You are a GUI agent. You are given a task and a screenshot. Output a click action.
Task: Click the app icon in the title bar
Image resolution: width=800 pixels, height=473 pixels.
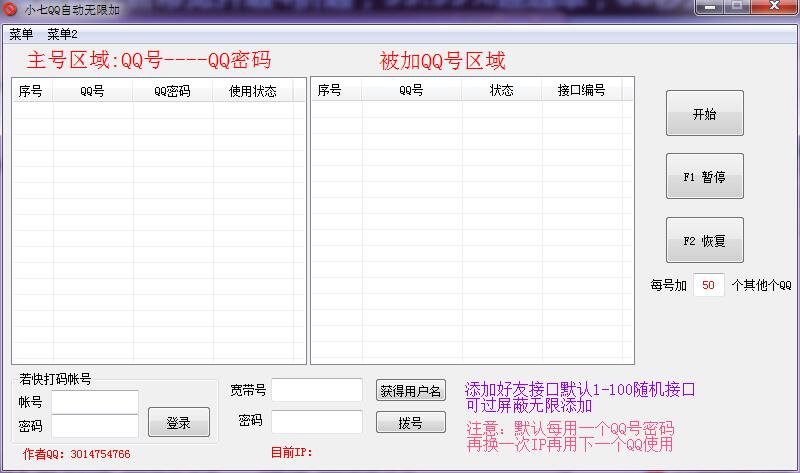[10, 9]
